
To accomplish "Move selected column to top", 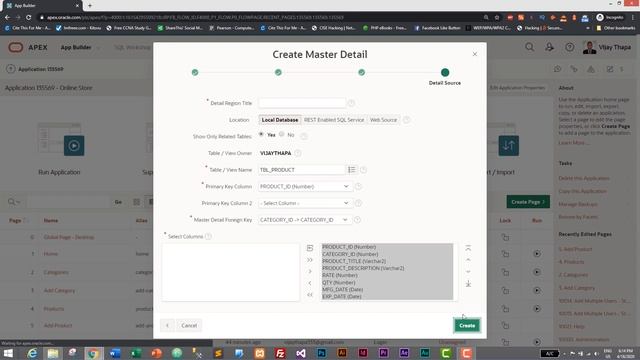I will pos(468,248).
